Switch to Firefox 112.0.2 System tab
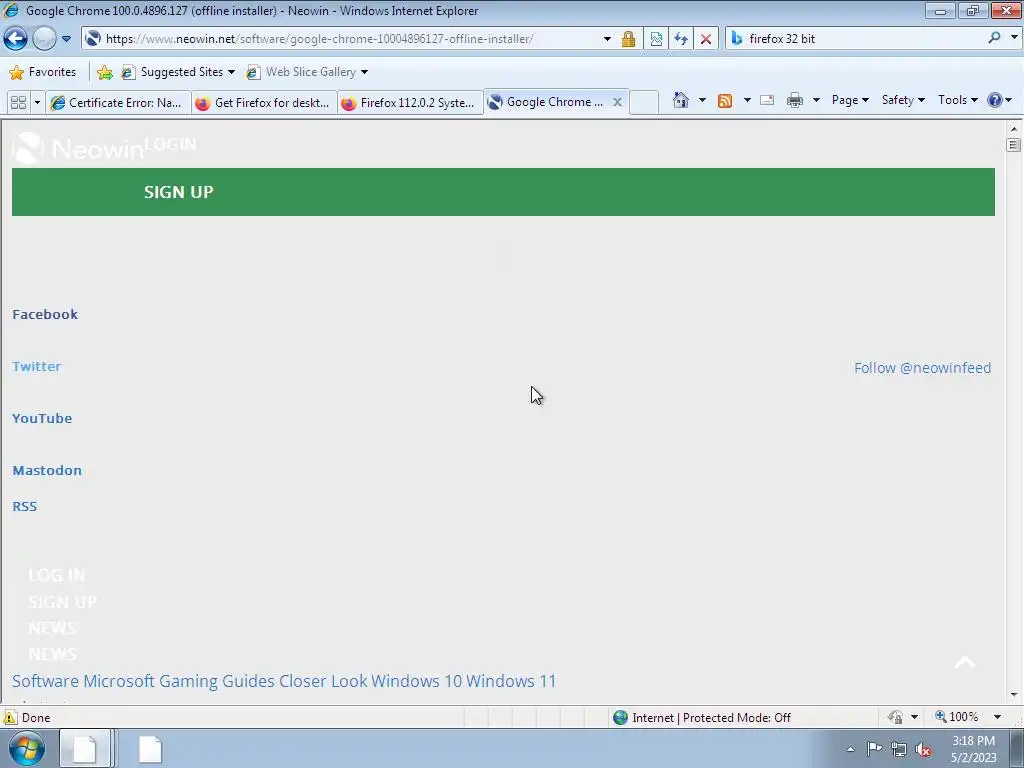1024x768 pixels. [410, 103]
